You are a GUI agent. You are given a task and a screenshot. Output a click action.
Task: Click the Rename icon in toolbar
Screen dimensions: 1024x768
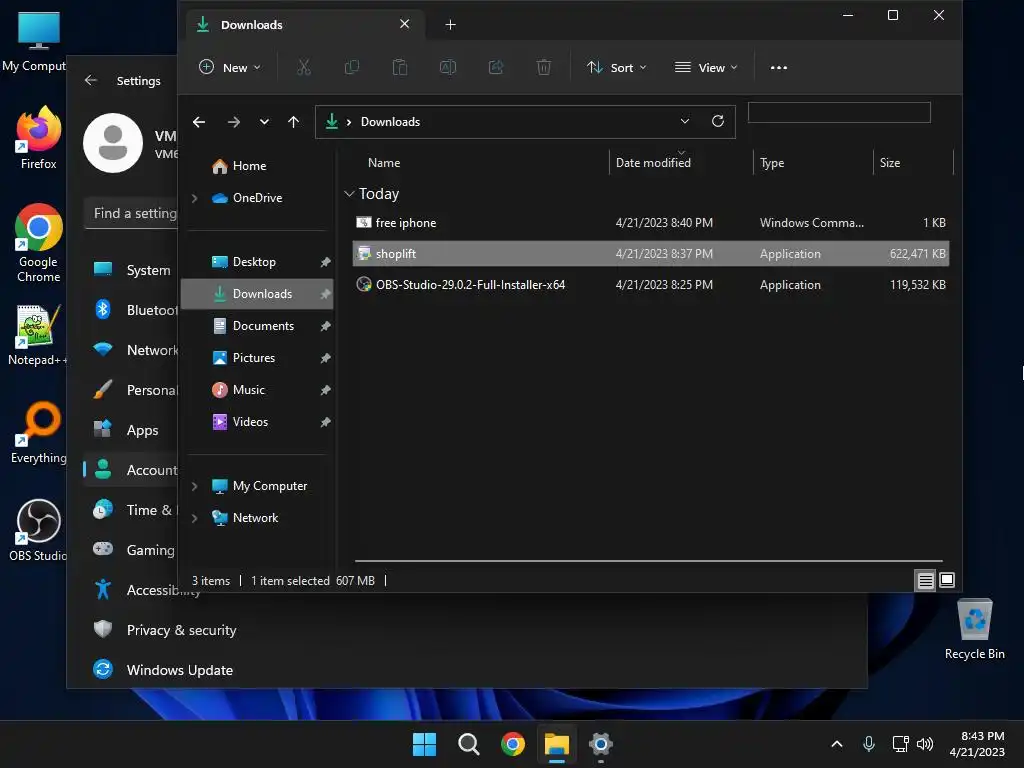tap(448, 67)
